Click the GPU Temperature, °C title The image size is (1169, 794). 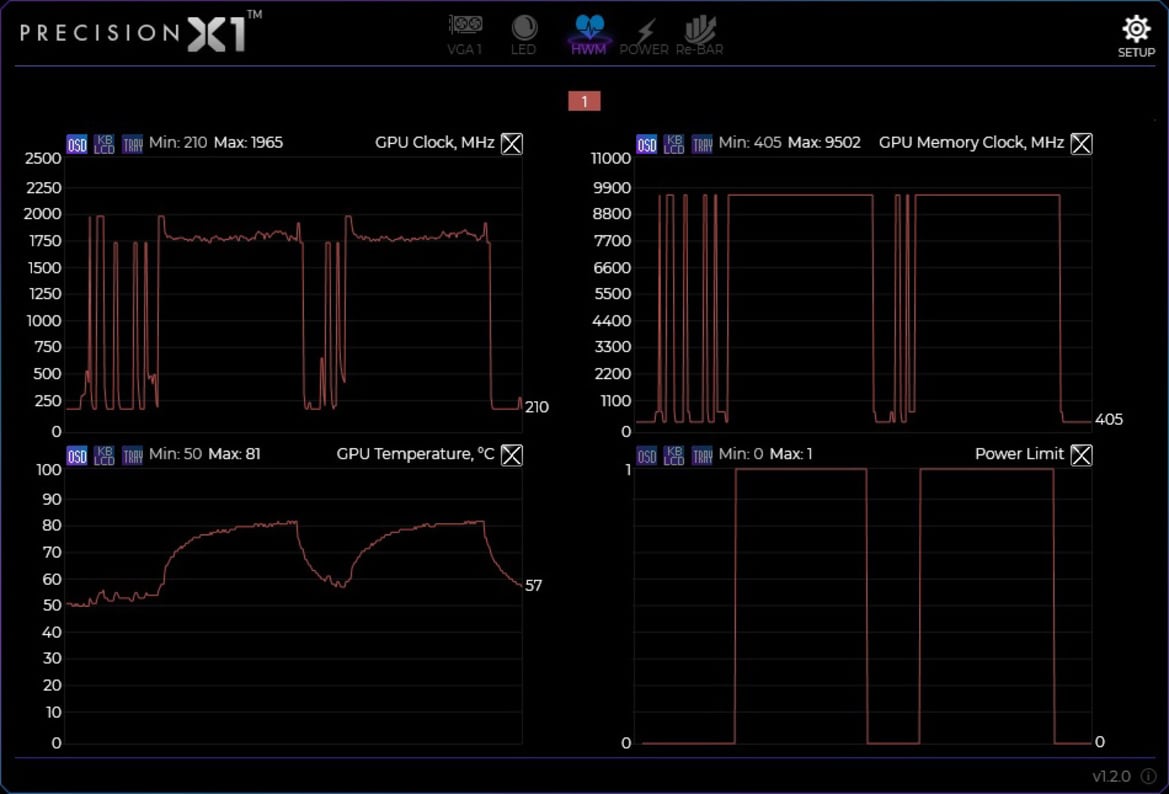[x=415, y=454]
